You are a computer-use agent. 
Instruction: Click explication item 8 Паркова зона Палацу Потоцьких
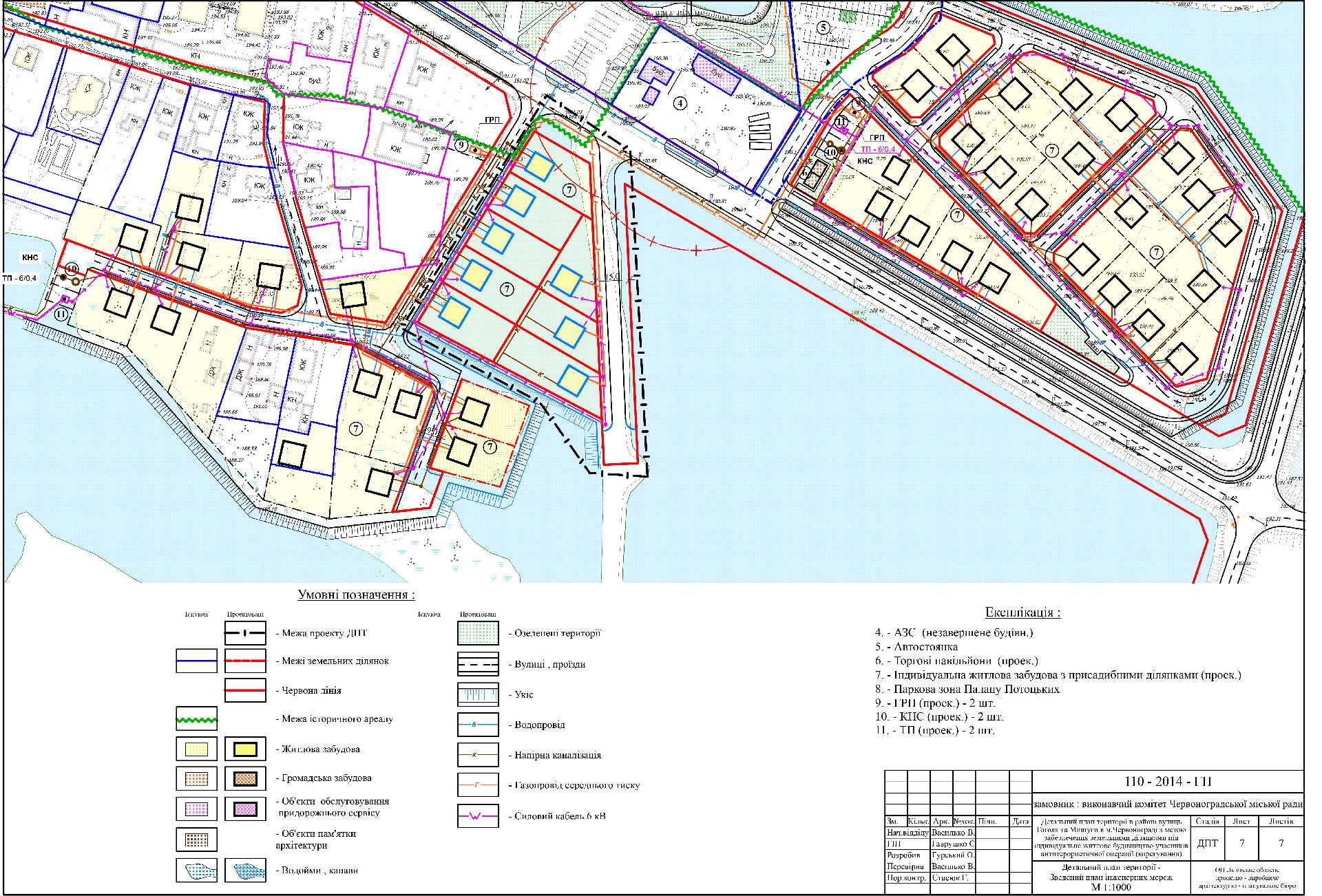[x=967, y=689]
